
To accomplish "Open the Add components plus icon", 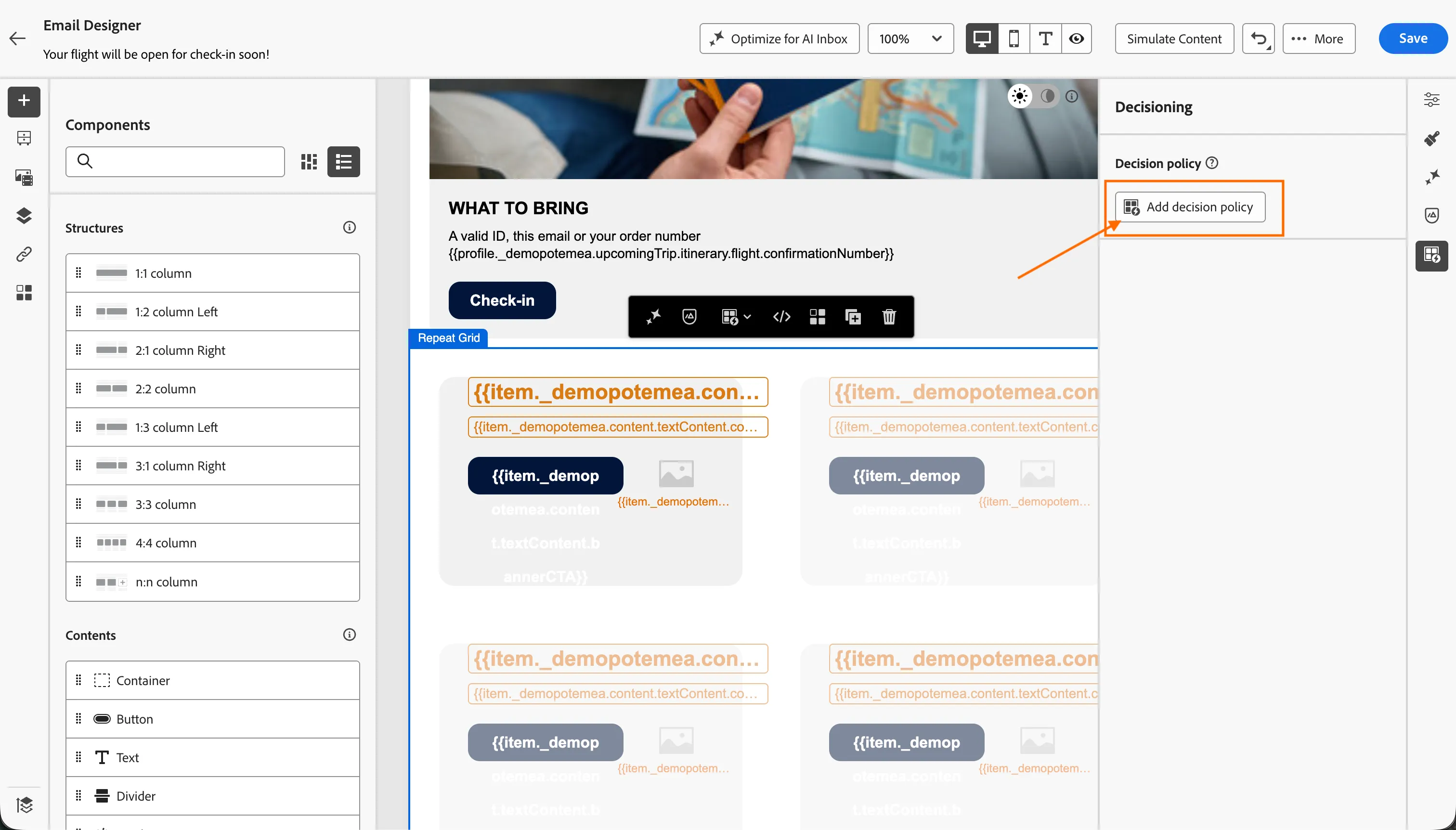I will pyautogui.click(x=24, y=101).
